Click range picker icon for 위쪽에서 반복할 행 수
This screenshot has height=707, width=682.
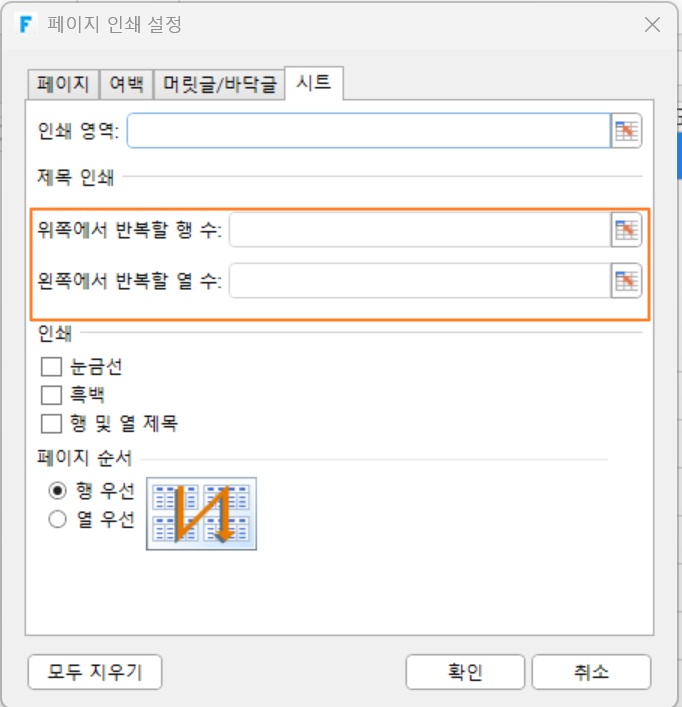626,230
